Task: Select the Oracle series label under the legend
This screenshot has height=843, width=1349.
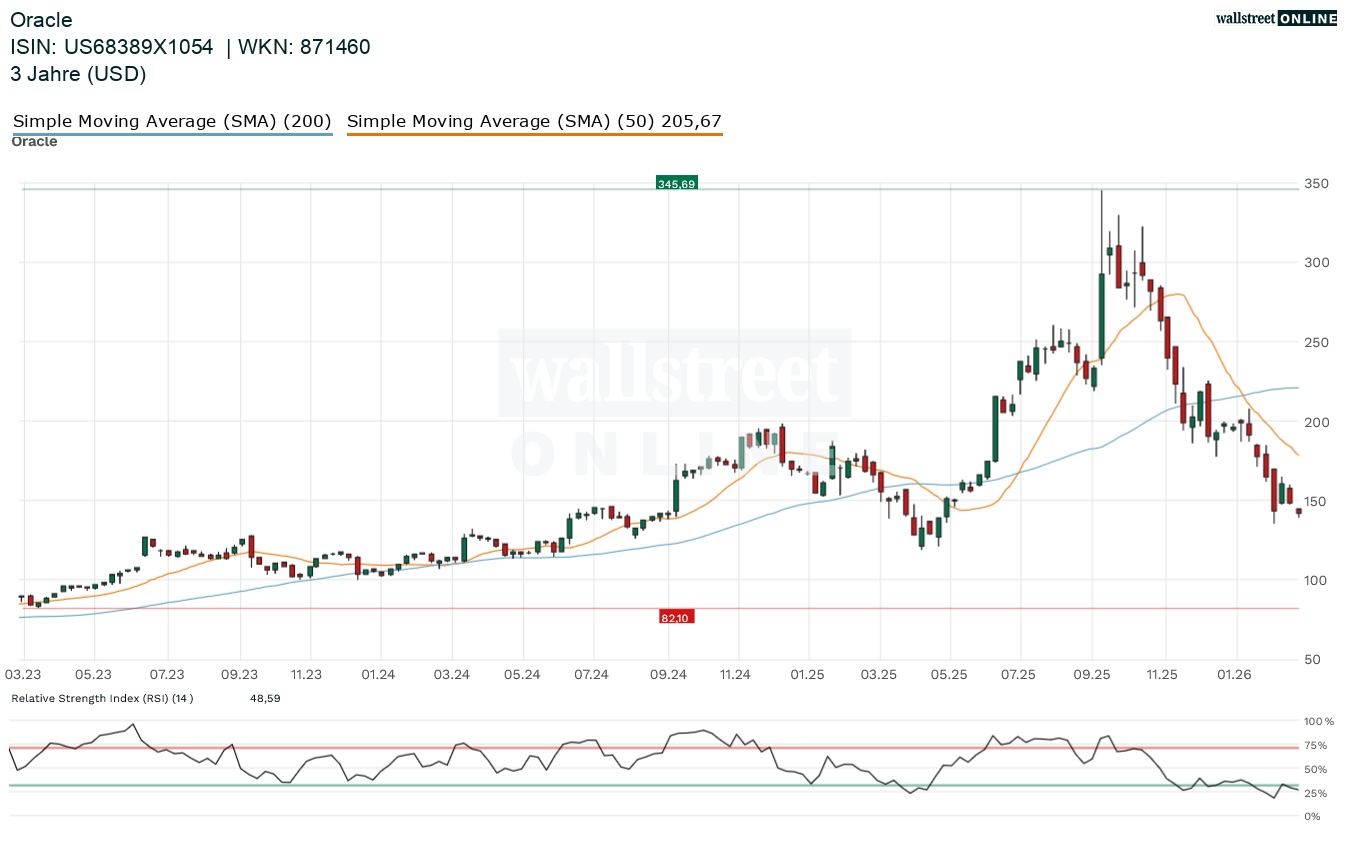Action: (x=34, y=142)
